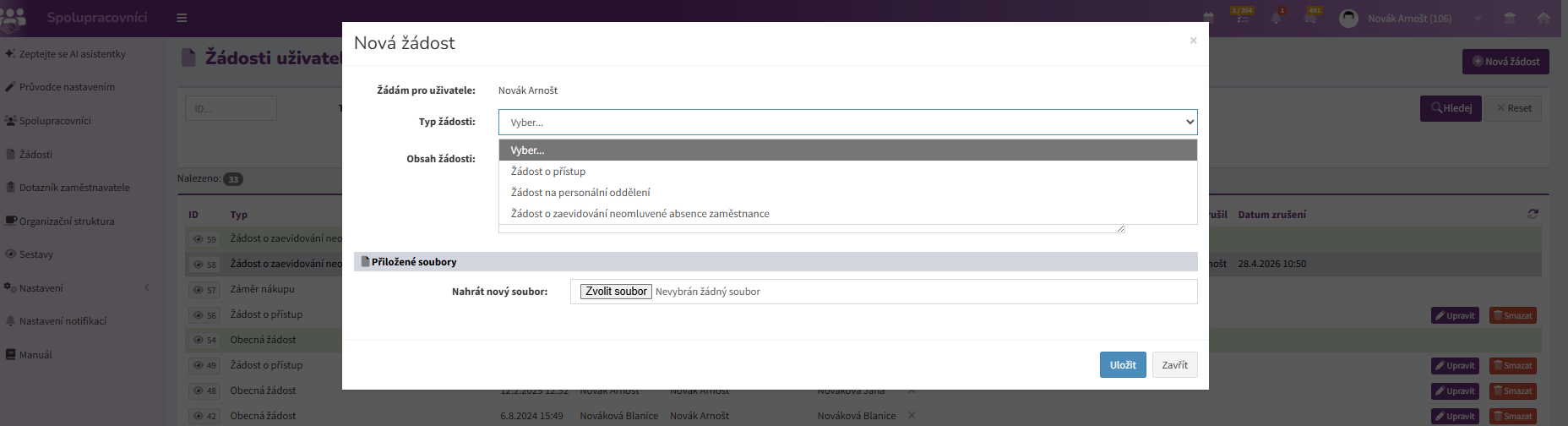Click the Hledej search button
The width and height of the screenshot is (1568, 426).
(x=1451, y=108)
